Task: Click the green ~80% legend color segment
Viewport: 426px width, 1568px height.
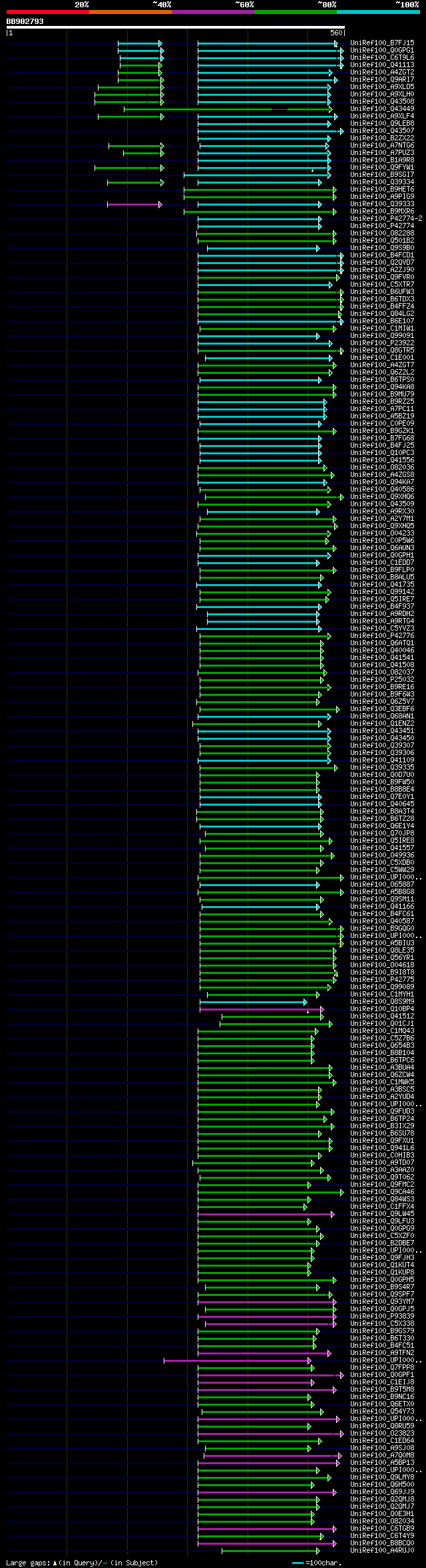Action: [x=296, y=12]
